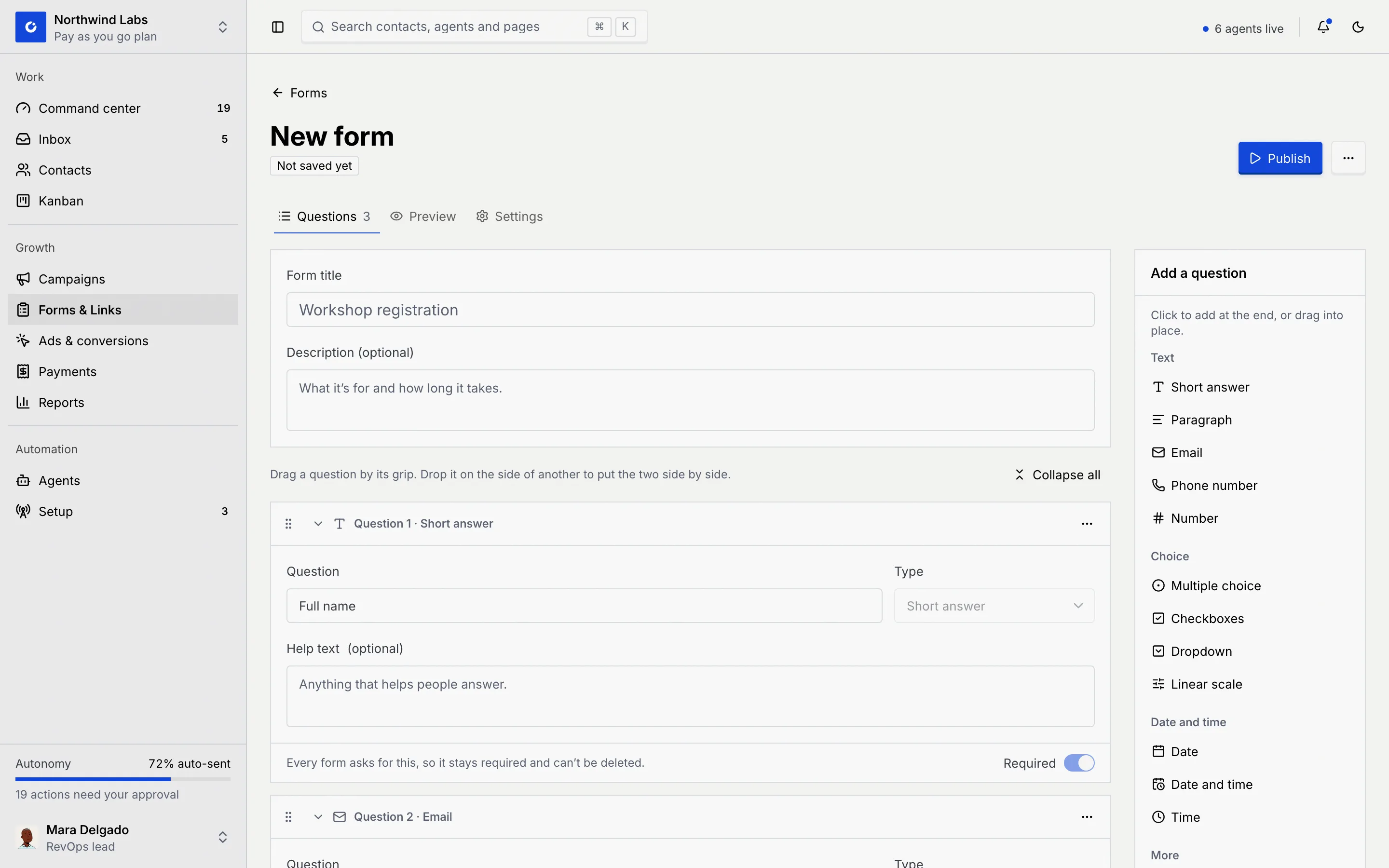This screenshot has height=868, width=1389.
Task: Open Question 1 more options menu
Action: pos(1087,524)
